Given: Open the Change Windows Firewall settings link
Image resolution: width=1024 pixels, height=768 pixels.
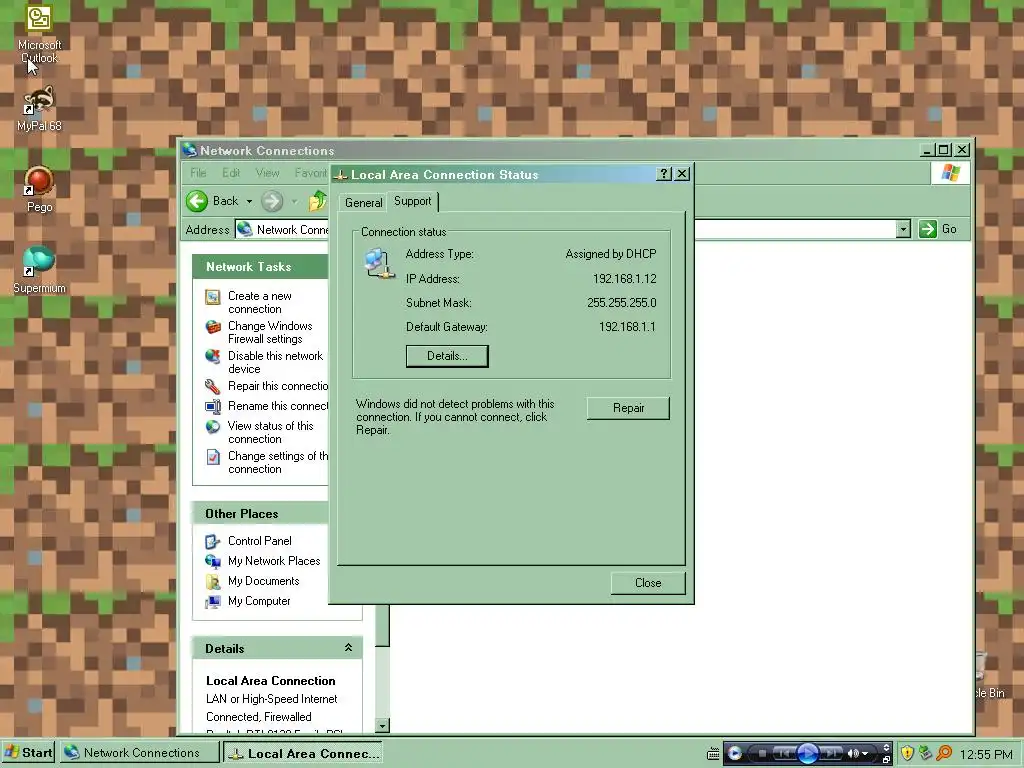Looking at the screenshot, I should (x=270, y=332).
